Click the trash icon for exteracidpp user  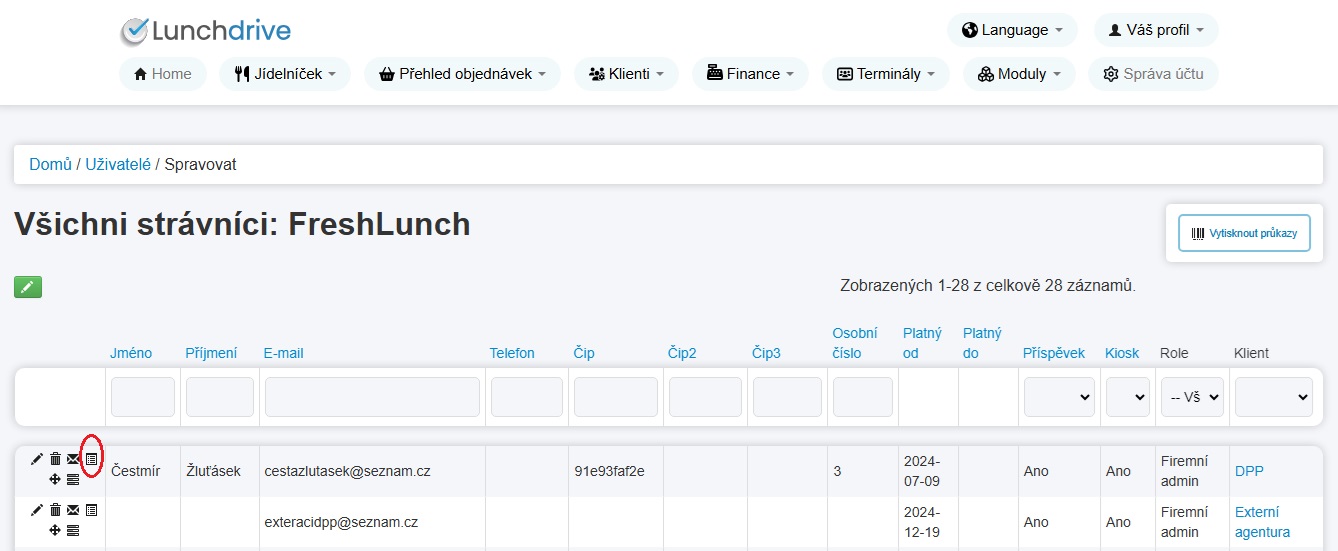55,510
